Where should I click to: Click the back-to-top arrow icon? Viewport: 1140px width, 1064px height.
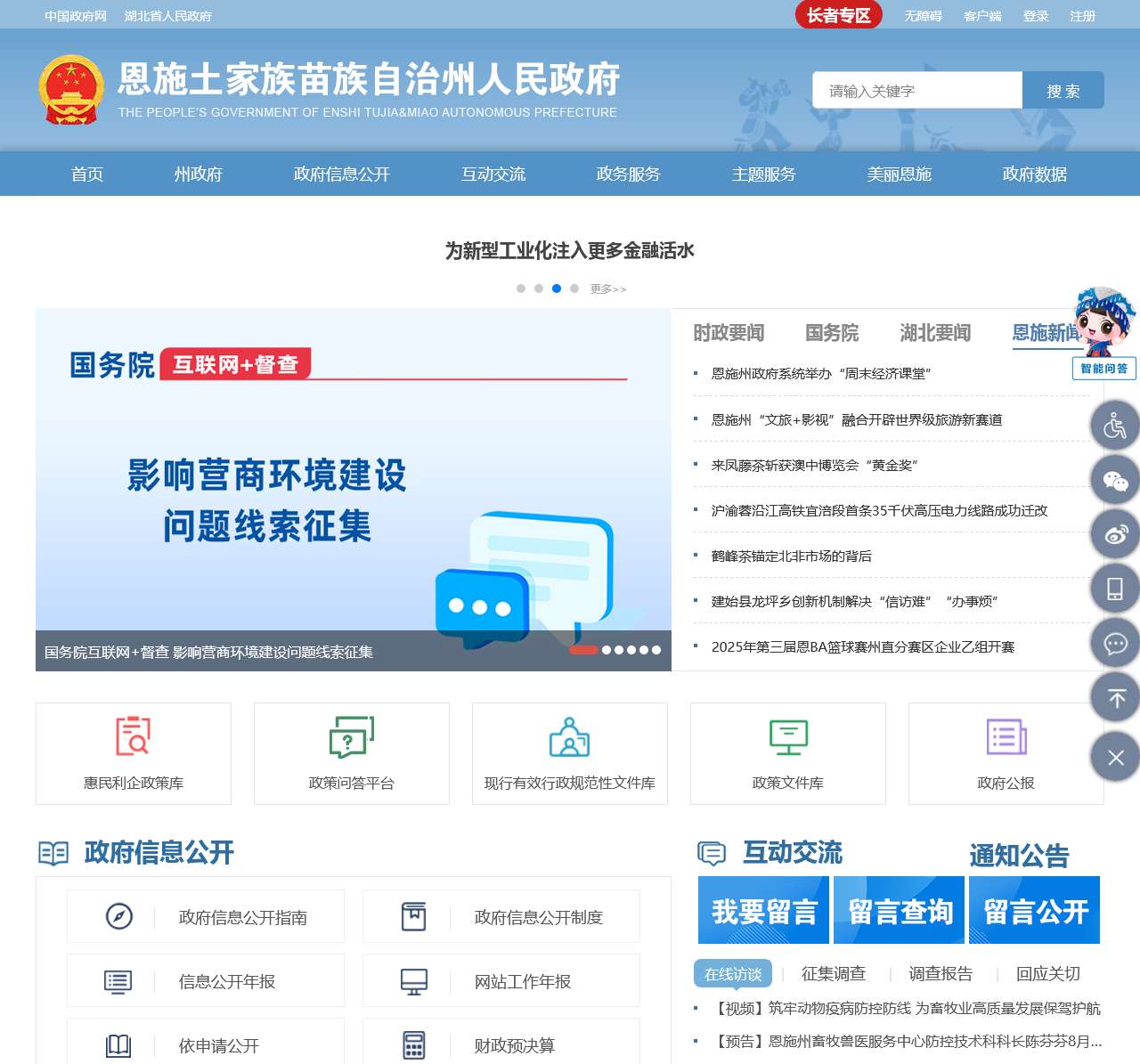(x=1115, y=697)
